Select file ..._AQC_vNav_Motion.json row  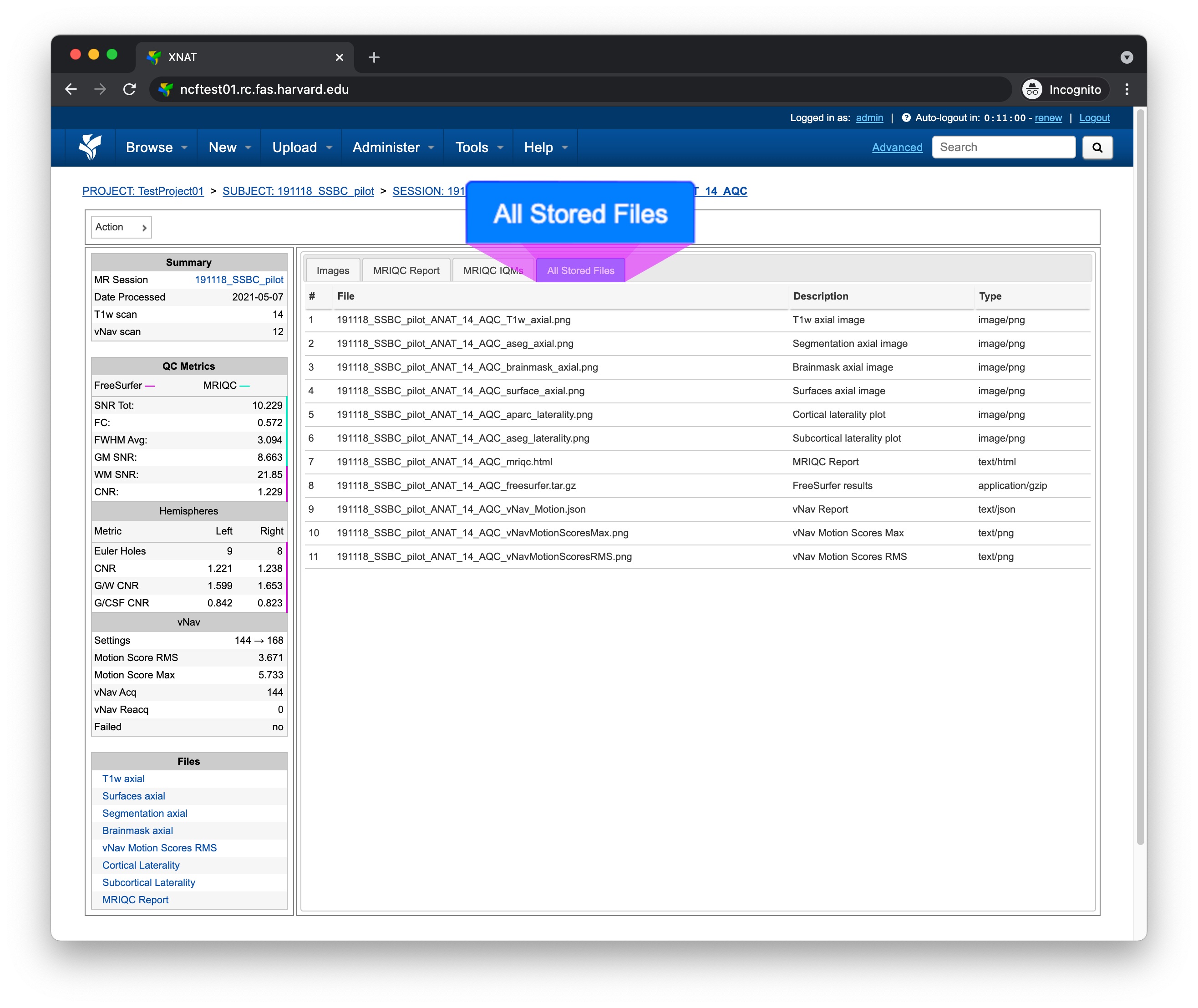(697, 509)
